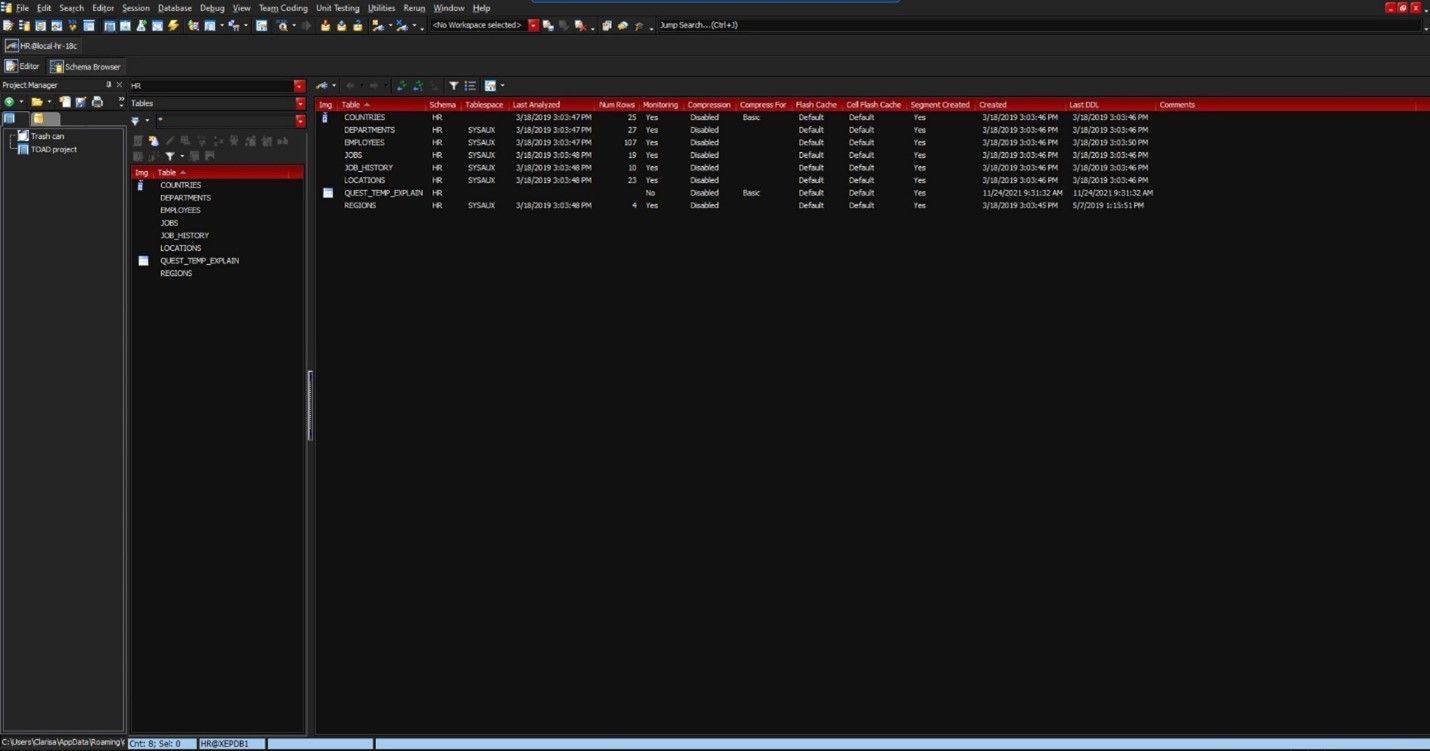The image size is (1430, 751).
Task: Click the lightning bolt icon in main toolbar
Action: pos(173,25)
